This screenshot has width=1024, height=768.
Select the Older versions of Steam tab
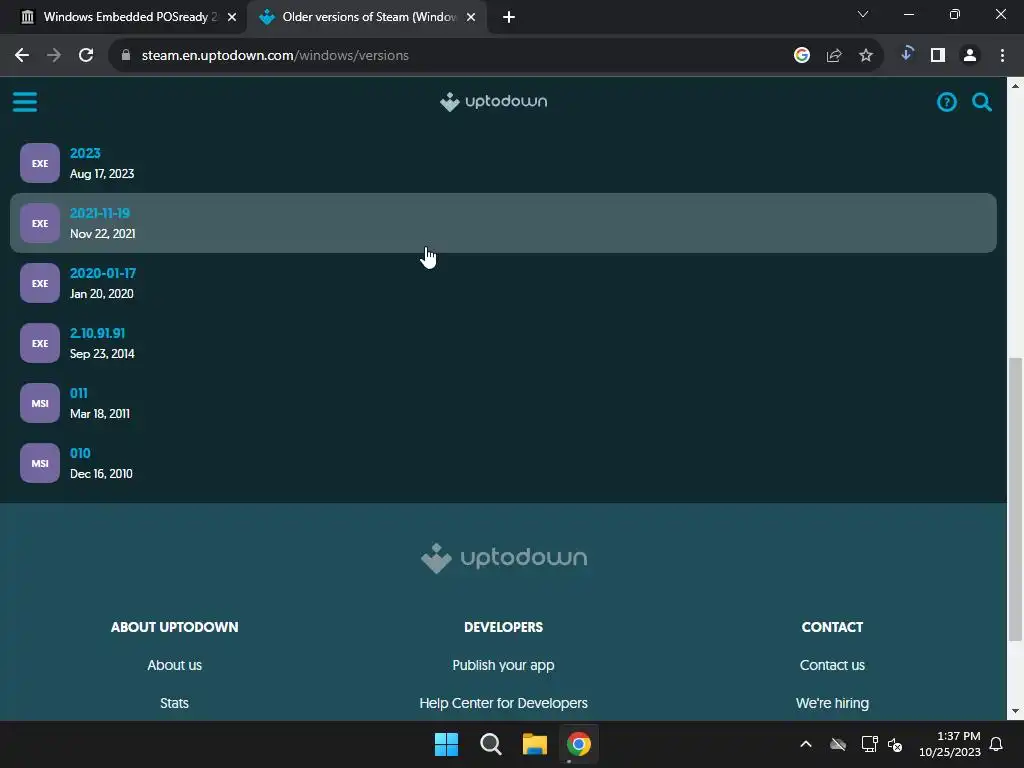[366, 17]
